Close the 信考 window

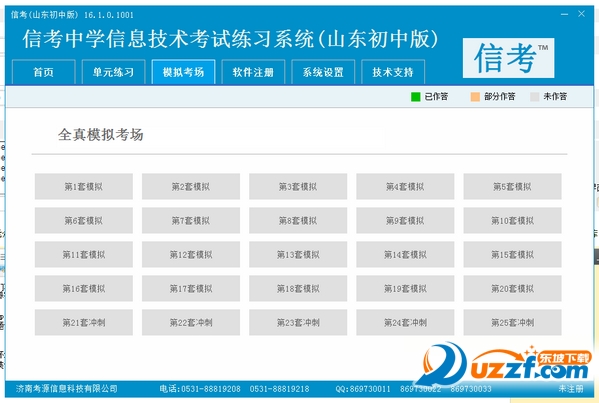pos(581,14)
